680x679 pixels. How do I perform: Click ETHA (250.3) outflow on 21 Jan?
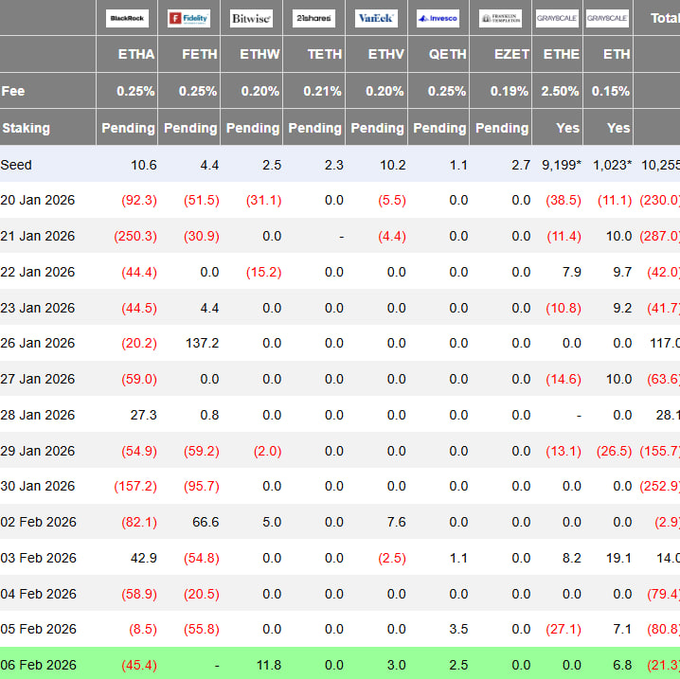coord(138,236)
